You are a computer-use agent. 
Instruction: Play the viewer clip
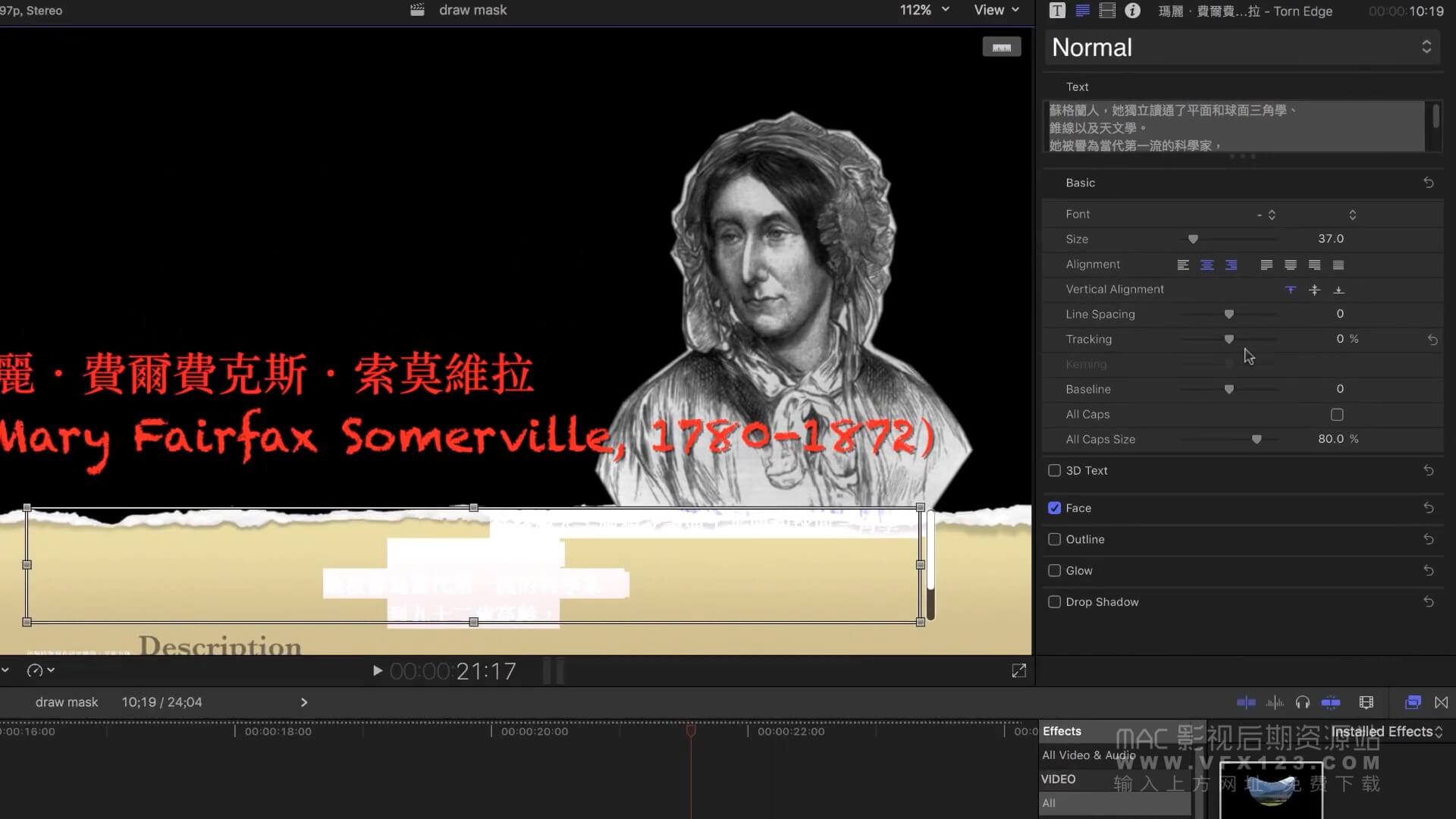point(377,671)
